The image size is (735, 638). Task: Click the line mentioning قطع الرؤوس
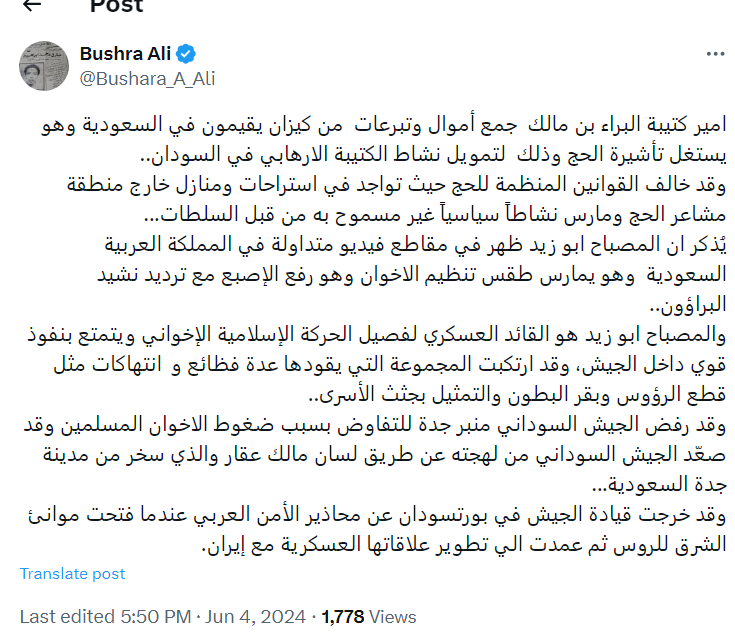pos(517,395)
